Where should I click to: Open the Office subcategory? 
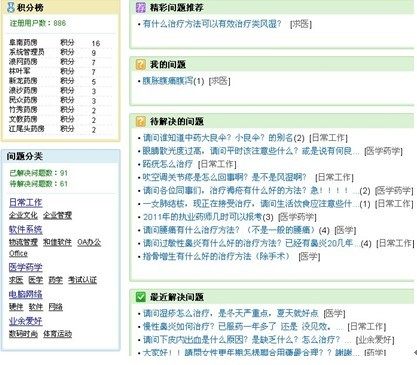click(18, 254)
